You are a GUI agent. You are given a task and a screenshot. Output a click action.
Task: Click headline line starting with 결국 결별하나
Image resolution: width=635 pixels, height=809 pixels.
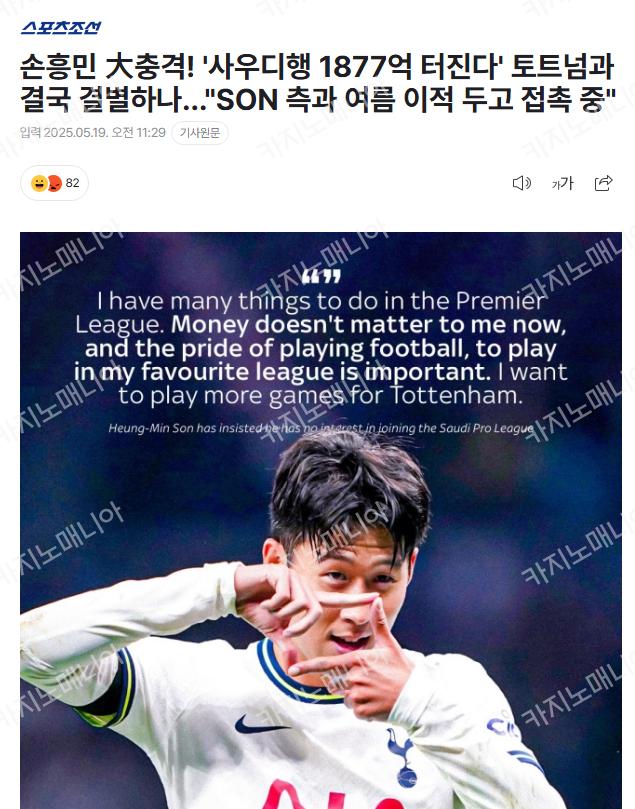pyautogui.click(x=318, y=99)
